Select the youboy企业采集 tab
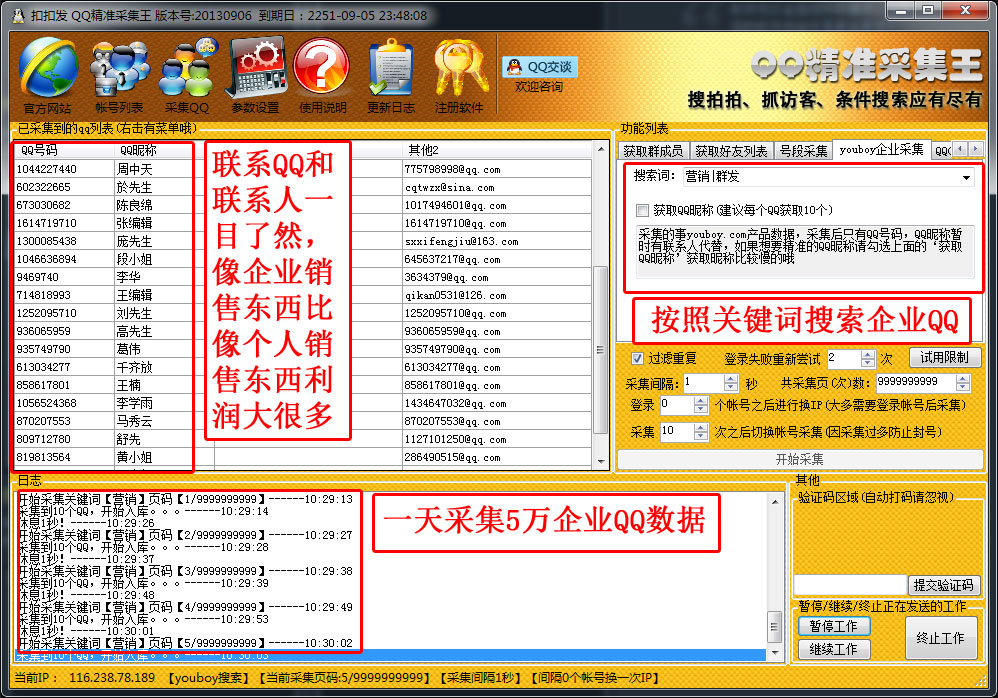 click(882, 150)
